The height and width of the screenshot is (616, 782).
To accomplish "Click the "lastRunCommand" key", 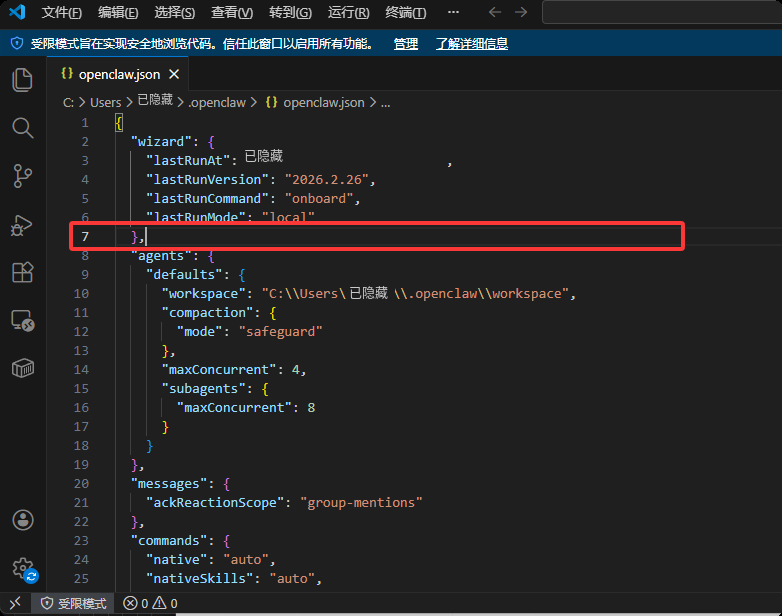I will [207, 199].
